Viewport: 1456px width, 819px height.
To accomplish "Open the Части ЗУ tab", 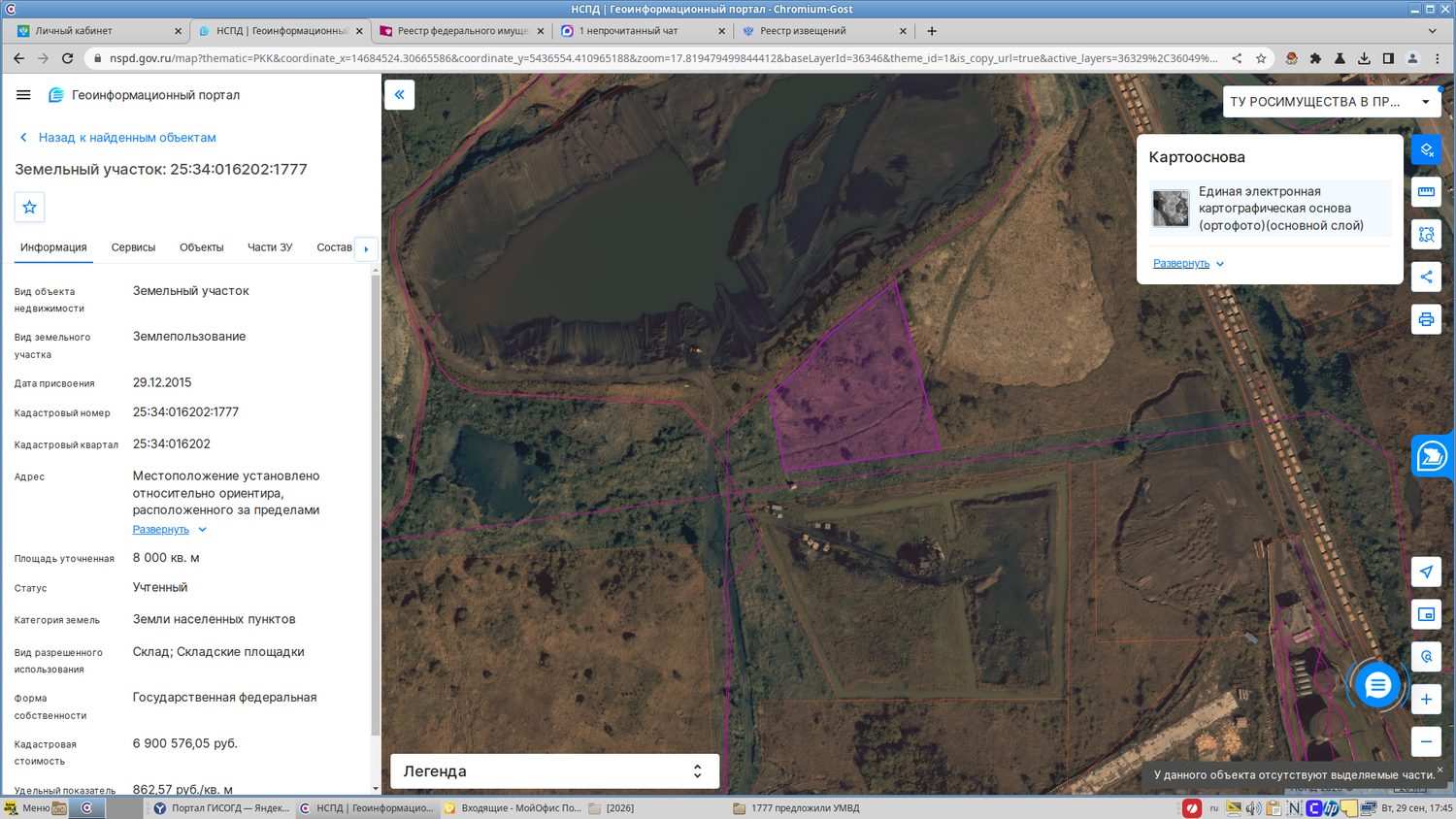I will (x=270, y=247).
